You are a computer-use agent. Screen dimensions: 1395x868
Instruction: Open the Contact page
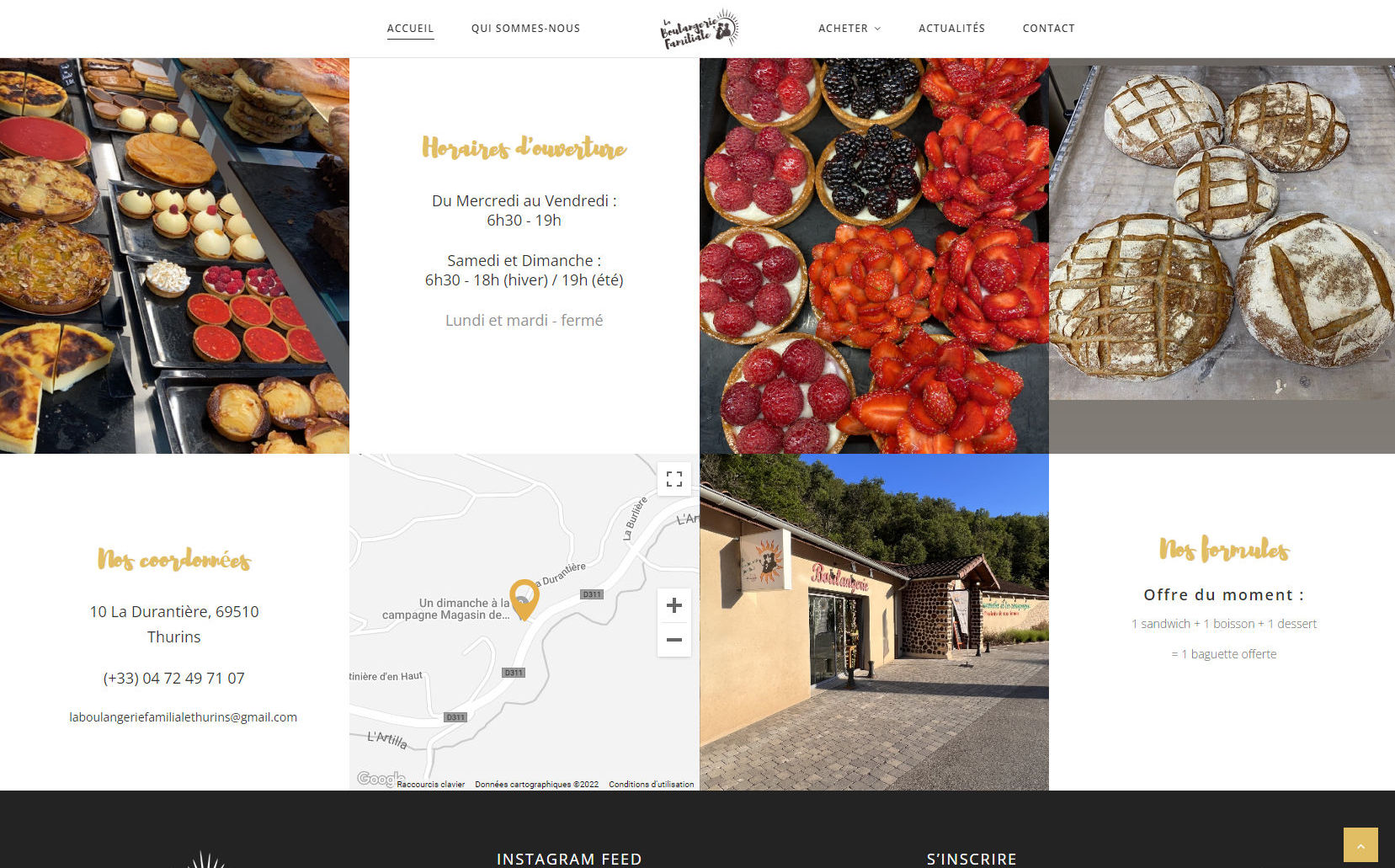tap(1048, 29)
